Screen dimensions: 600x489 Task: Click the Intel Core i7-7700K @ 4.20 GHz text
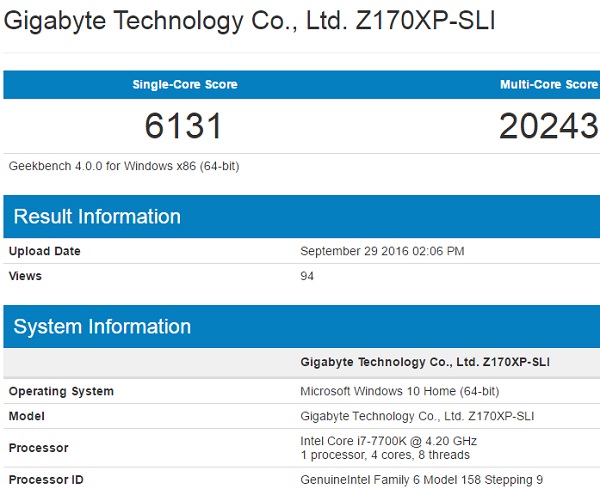[x=389, y=441]
